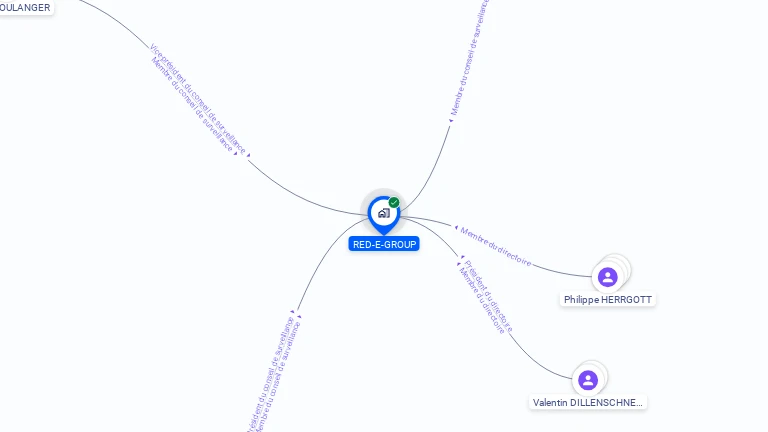Click the arrowheads above the bottom surveillance edge labels
Screen dimensions: 768x432
[x=296, y=313]
